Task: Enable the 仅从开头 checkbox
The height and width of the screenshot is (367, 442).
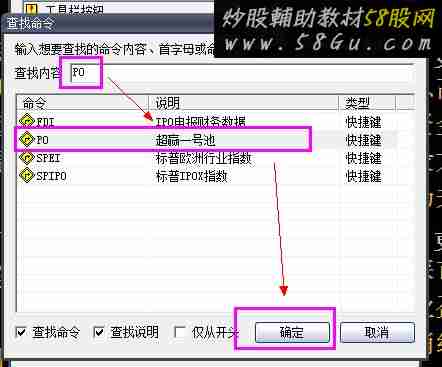Action: (x=180, y=332)
